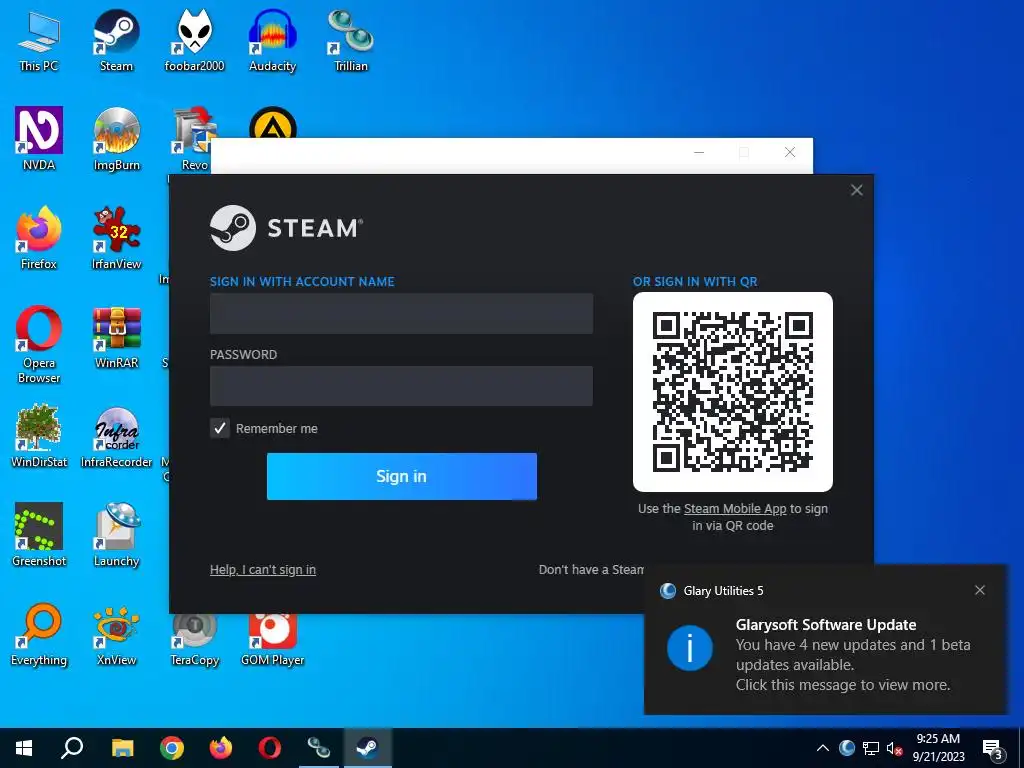Viewport: 1024px width, 768px height.
Task: Uncheck the Remember me checkbox
Action: [x=219, y=428]
